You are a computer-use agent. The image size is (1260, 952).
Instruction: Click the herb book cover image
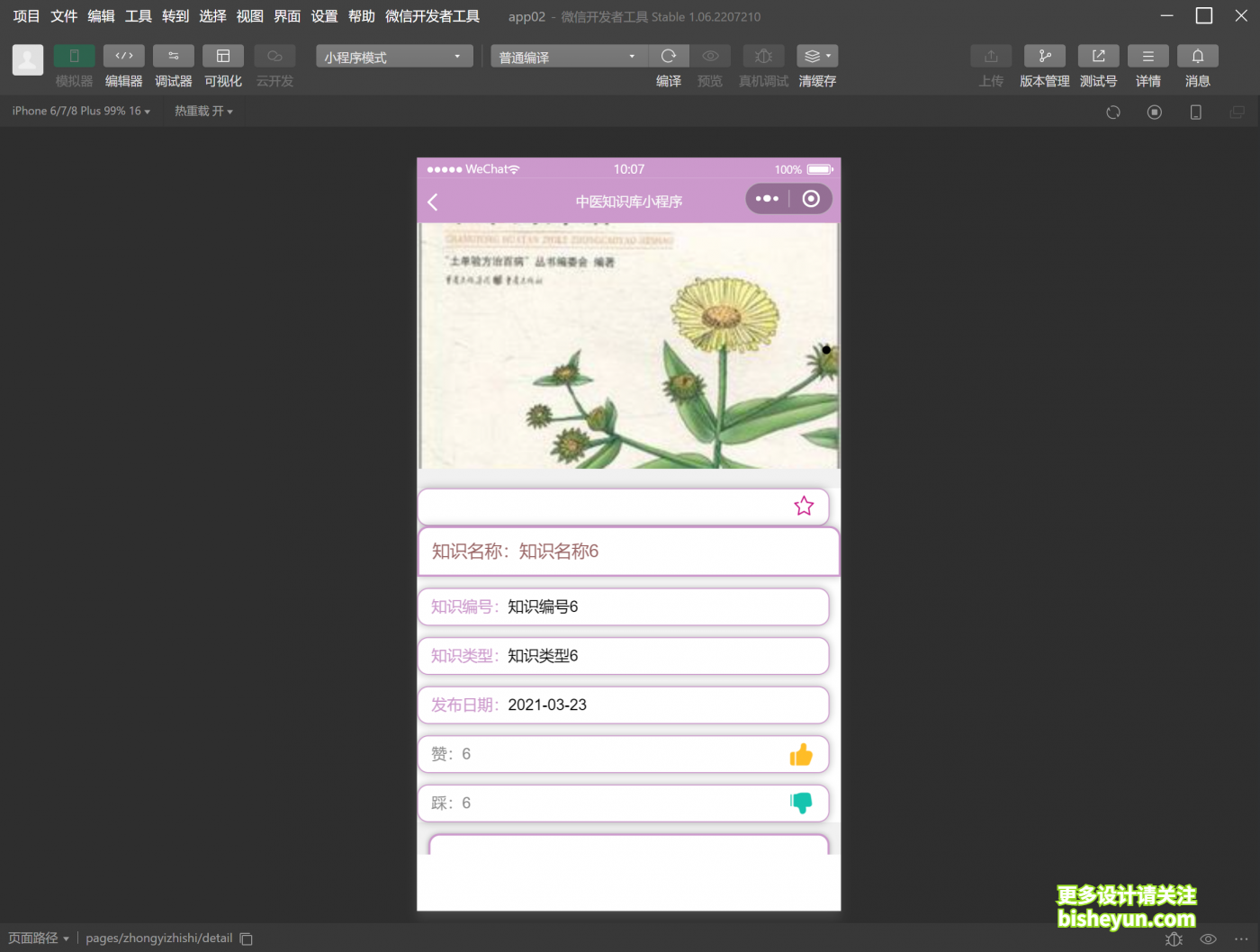[x=629, y=346]
